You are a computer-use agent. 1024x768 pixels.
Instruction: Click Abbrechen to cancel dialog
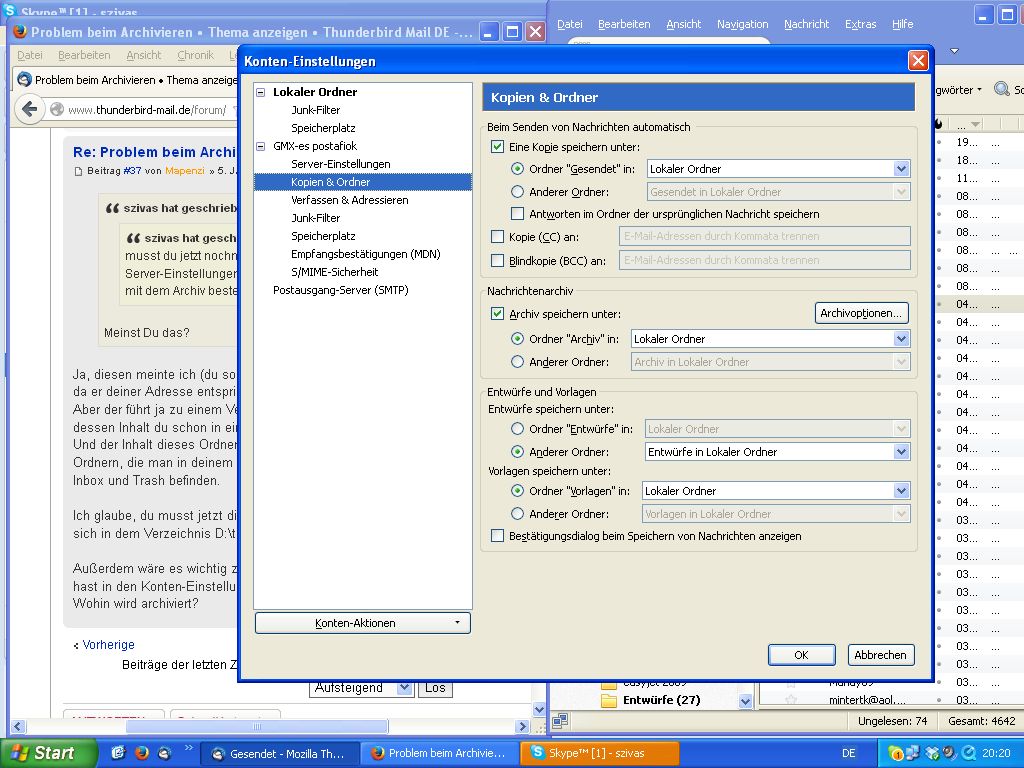(880, 655)
